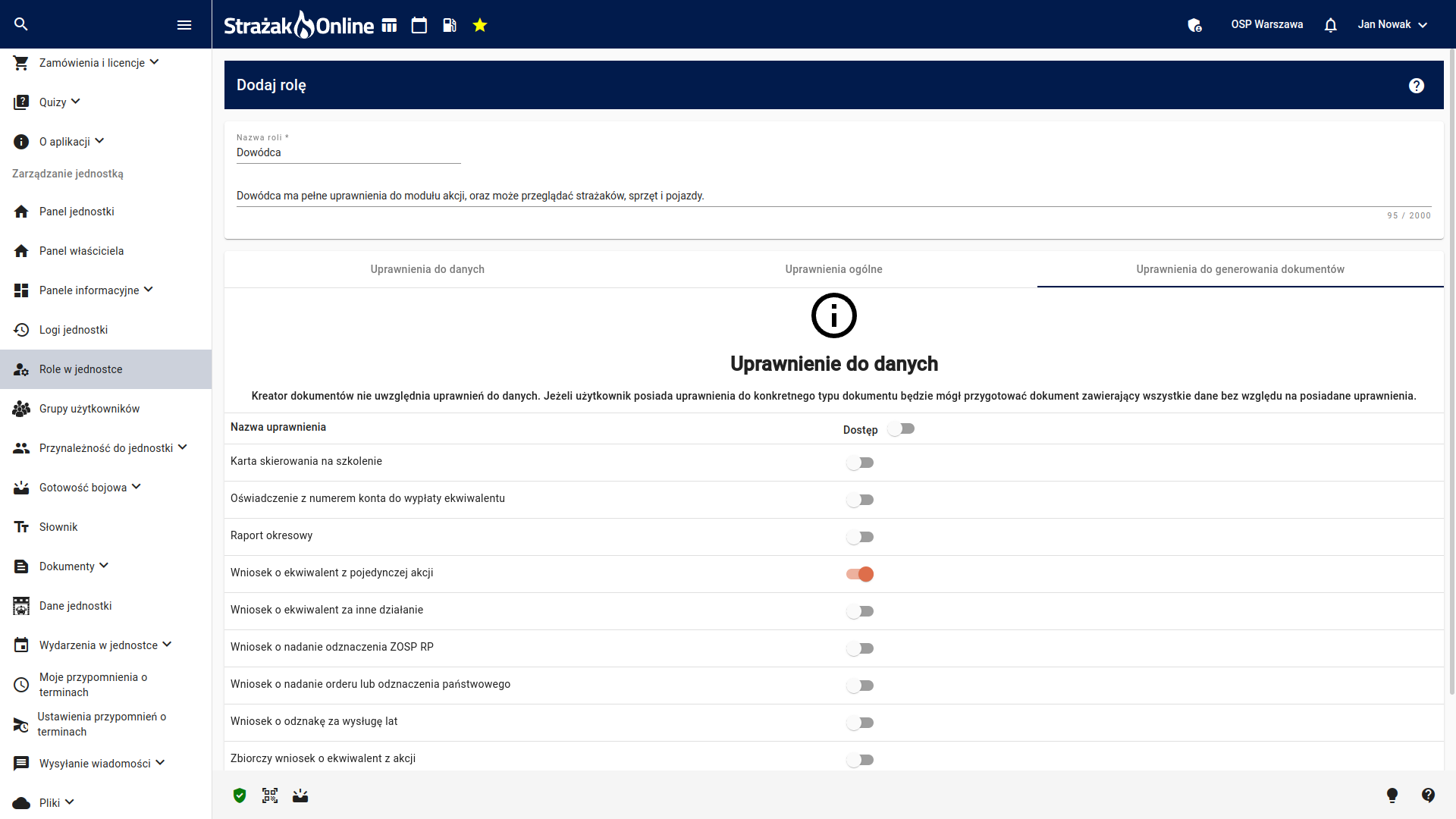The height and width of the screenshot is (819, 1456).
Task: Expand the Jan Nowak user dropdown
Action: pyautogui.click(x=1393, y=24)
